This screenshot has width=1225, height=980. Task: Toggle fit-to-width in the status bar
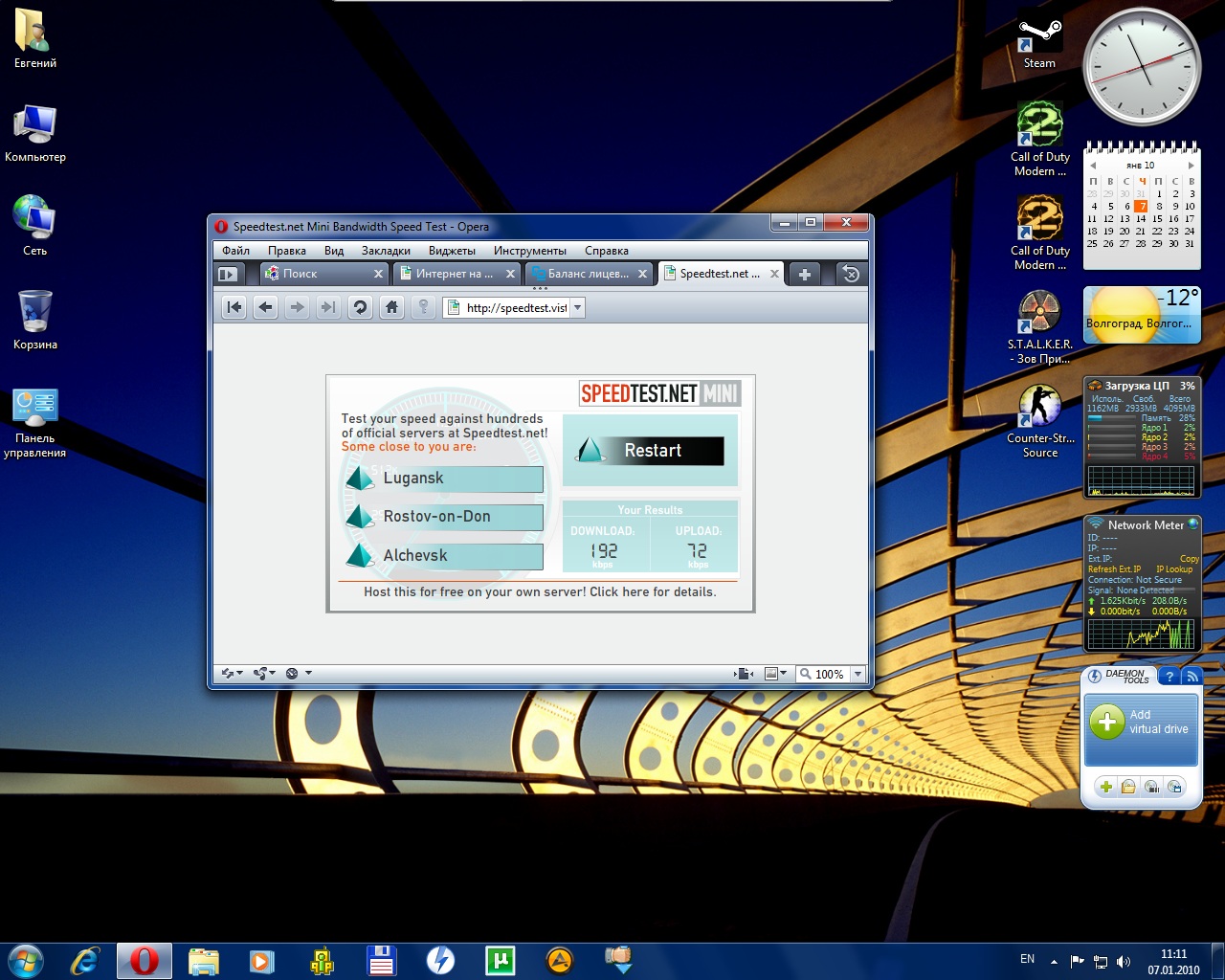744,674
